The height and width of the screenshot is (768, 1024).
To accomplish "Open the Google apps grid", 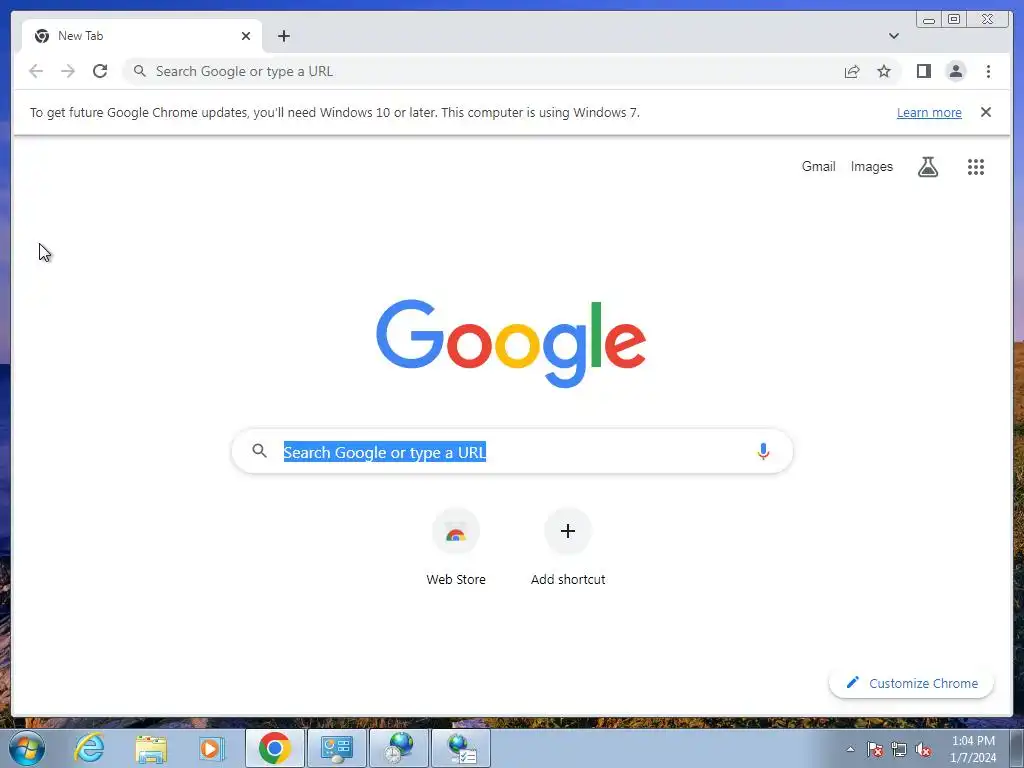I will [976, 167].
